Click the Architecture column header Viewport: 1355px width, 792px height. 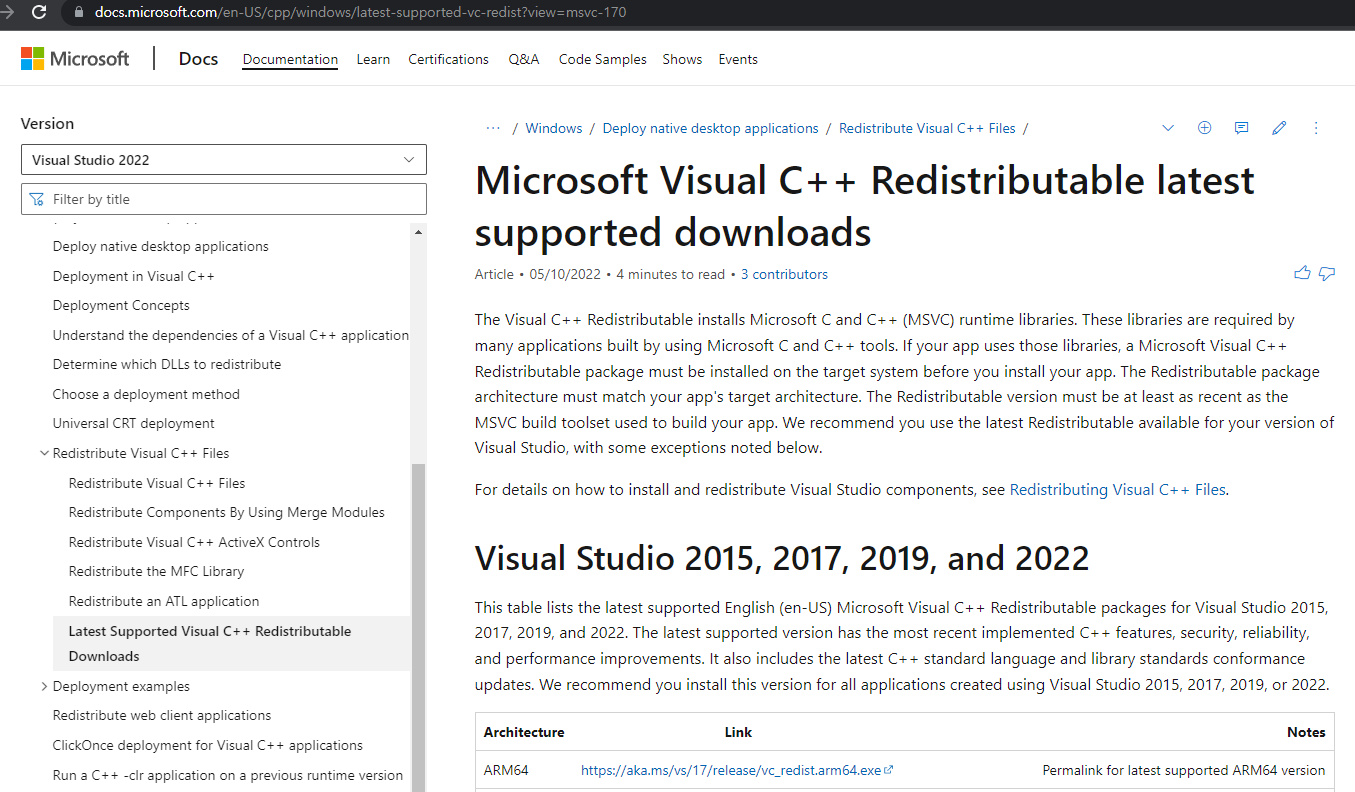524,732
